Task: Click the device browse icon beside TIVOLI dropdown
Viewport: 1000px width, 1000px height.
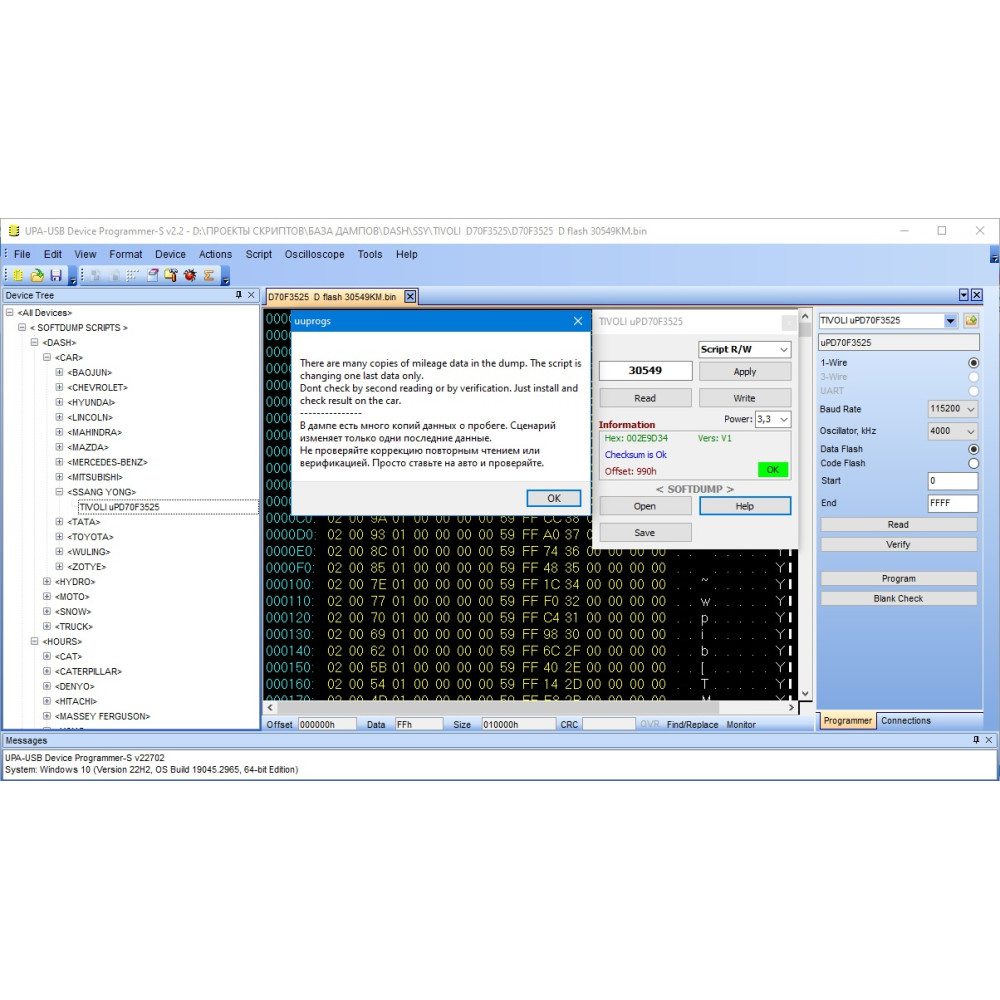Action: tap(971, 320)
